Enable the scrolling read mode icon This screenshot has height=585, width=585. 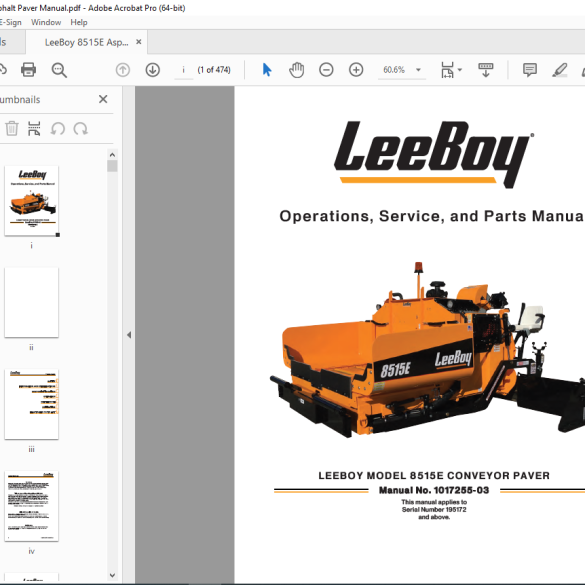tap(485, 70)
